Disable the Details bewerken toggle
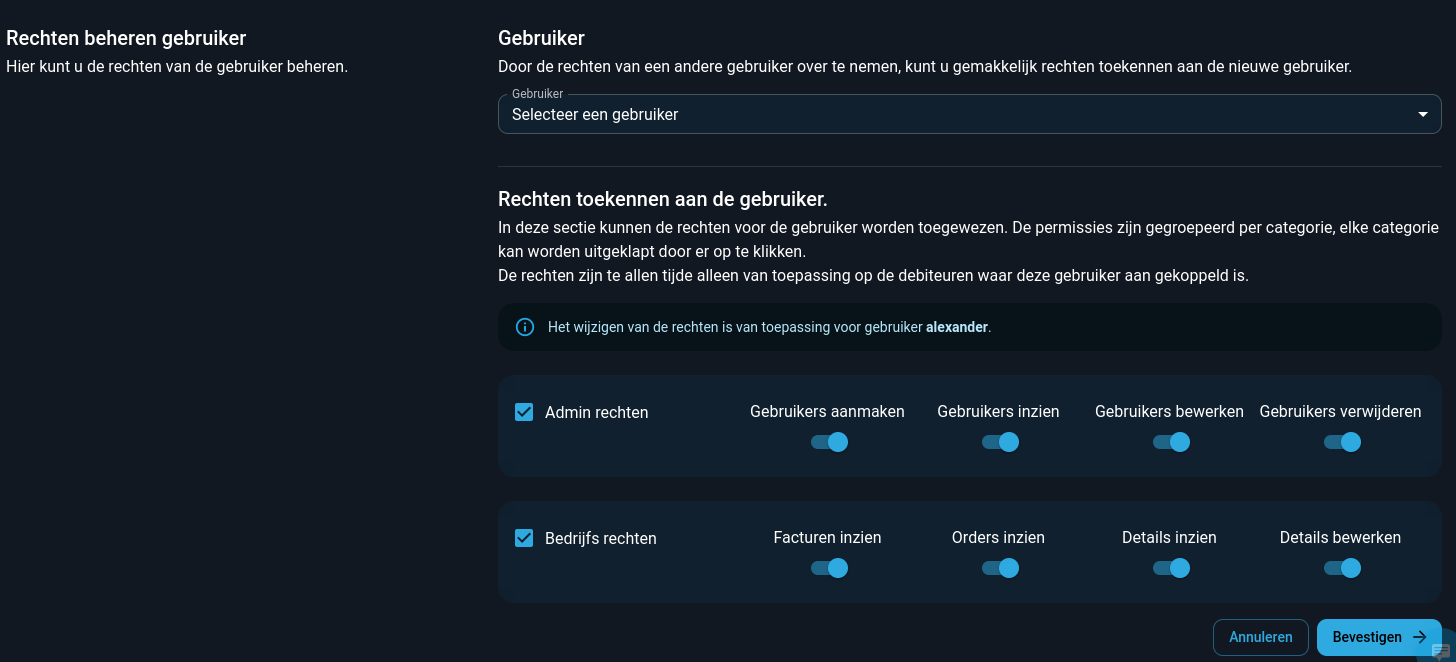The width and height of the screenshot is (1456, 662). (1342, 568)
